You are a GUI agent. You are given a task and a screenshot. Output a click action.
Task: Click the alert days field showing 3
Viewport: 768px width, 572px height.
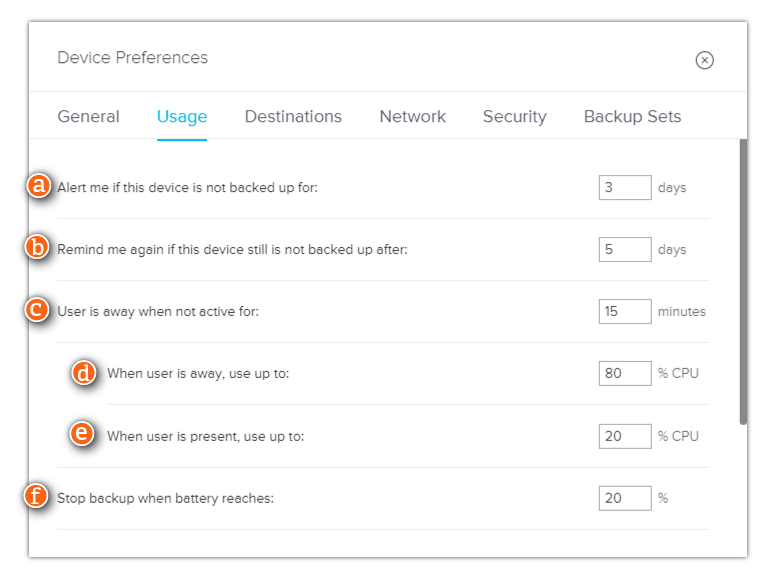pyautogui.click(x=625, y=188)
